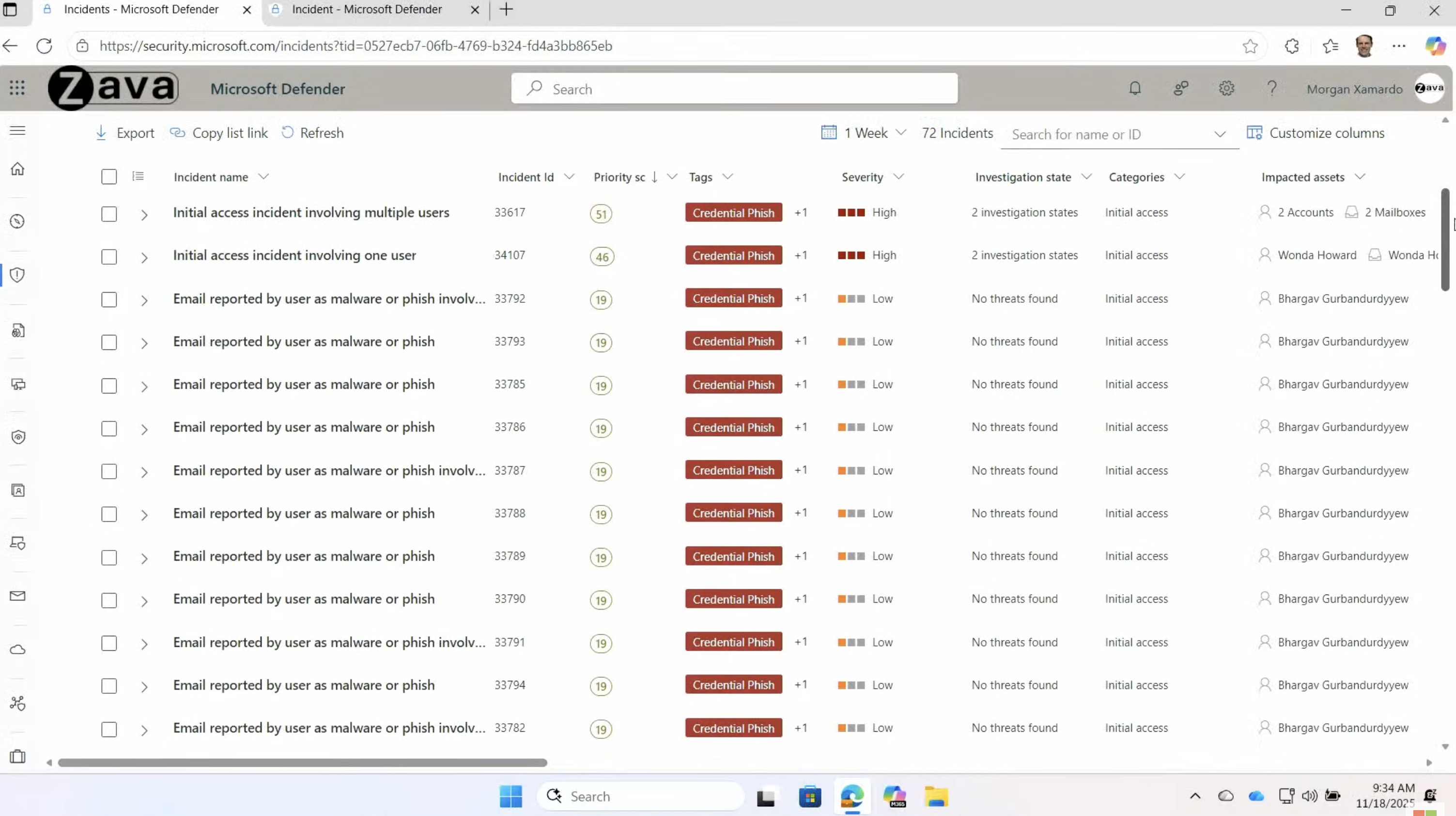Open the app launcher waffle icon
The width and height of the screenshot is (1456, 816).
(17, 88)
